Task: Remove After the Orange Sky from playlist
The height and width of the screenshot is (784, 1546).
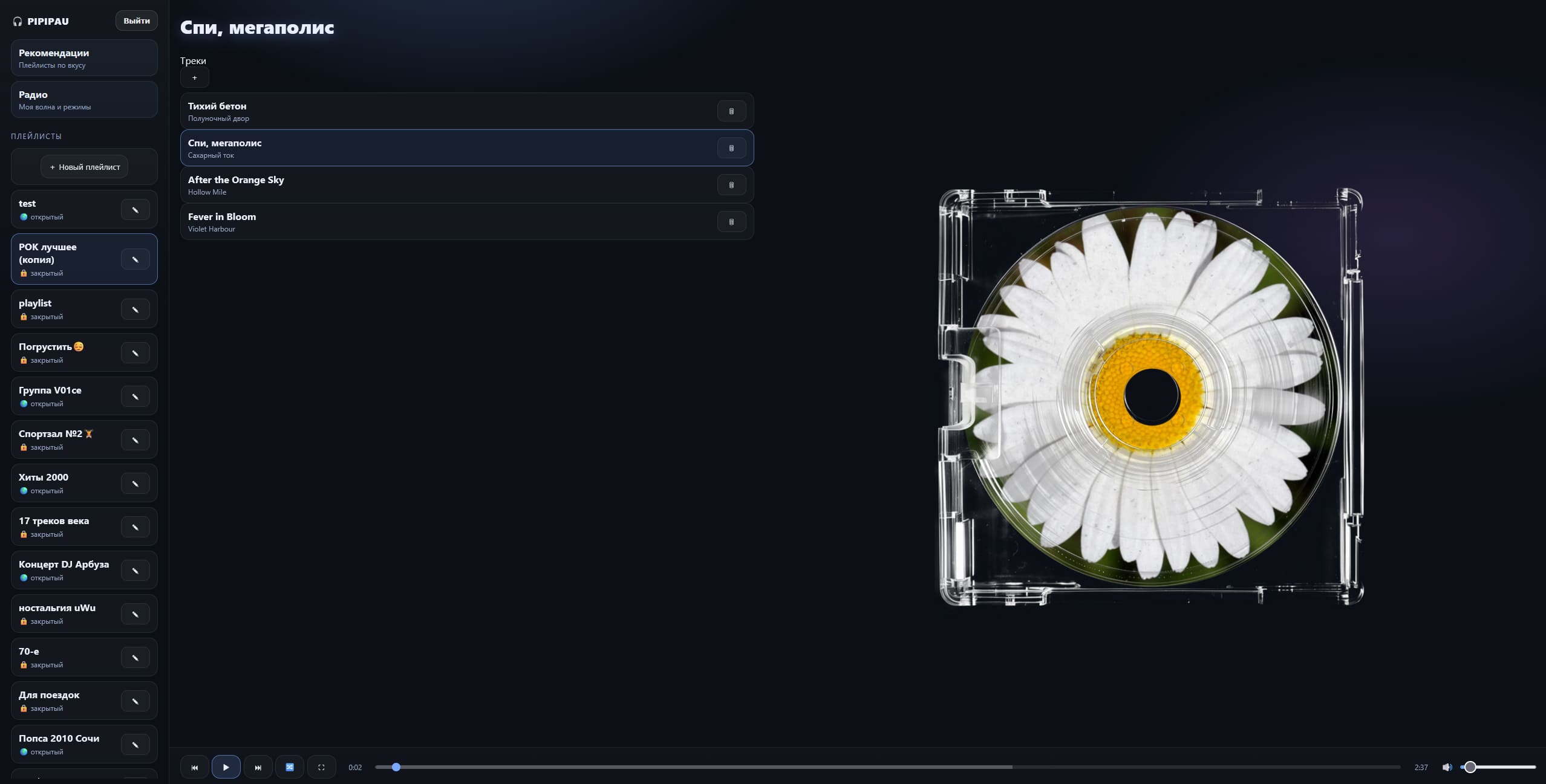Action: click(731, 185)
